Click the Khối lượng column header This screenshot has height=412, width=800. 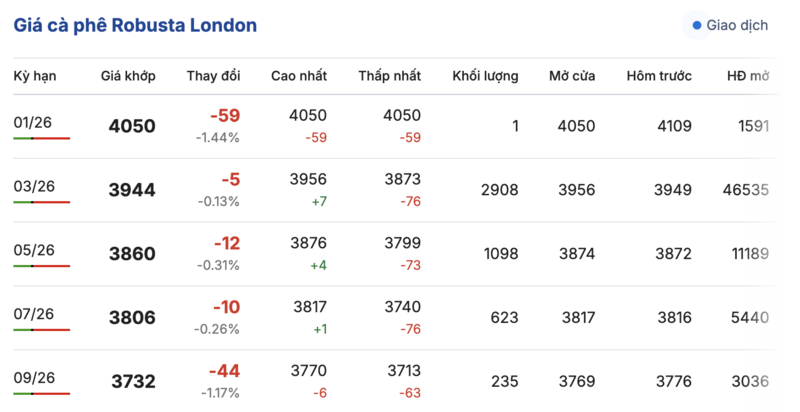(485, 76)
